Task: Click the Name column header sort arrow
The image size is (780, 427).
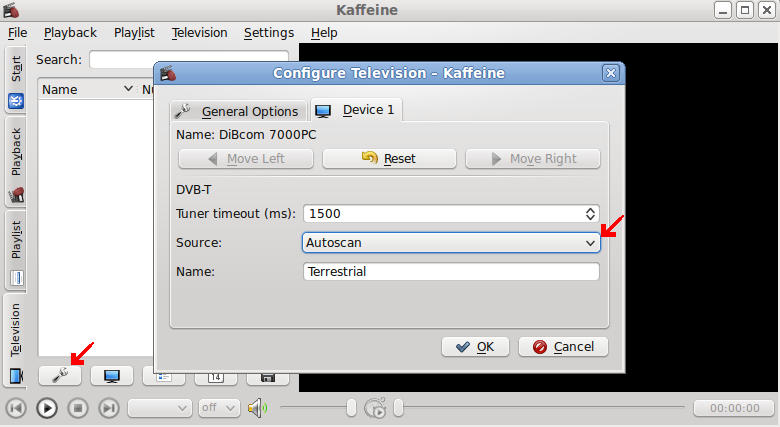Action: point(128,89)
